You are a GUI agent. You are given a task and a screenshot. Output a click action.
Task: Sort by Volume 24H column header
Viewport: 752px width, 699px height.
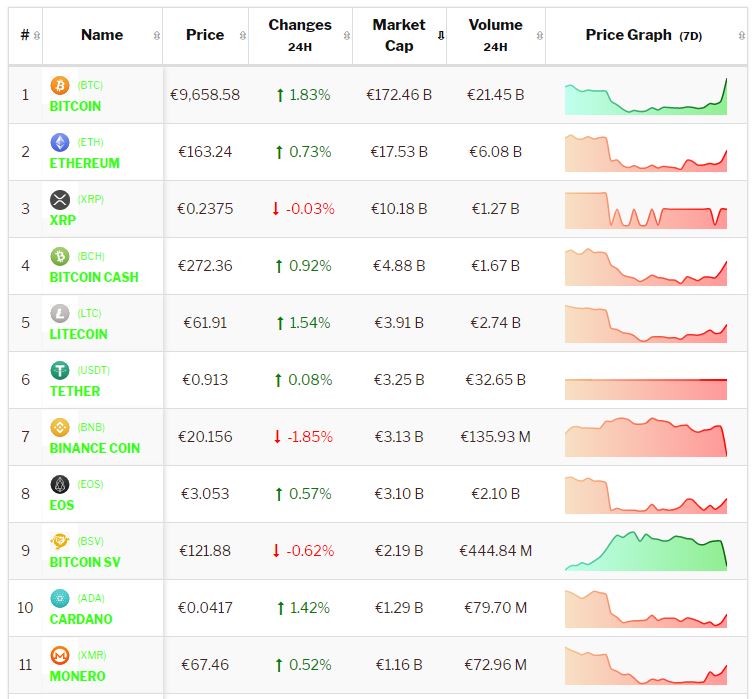(495, 35)
